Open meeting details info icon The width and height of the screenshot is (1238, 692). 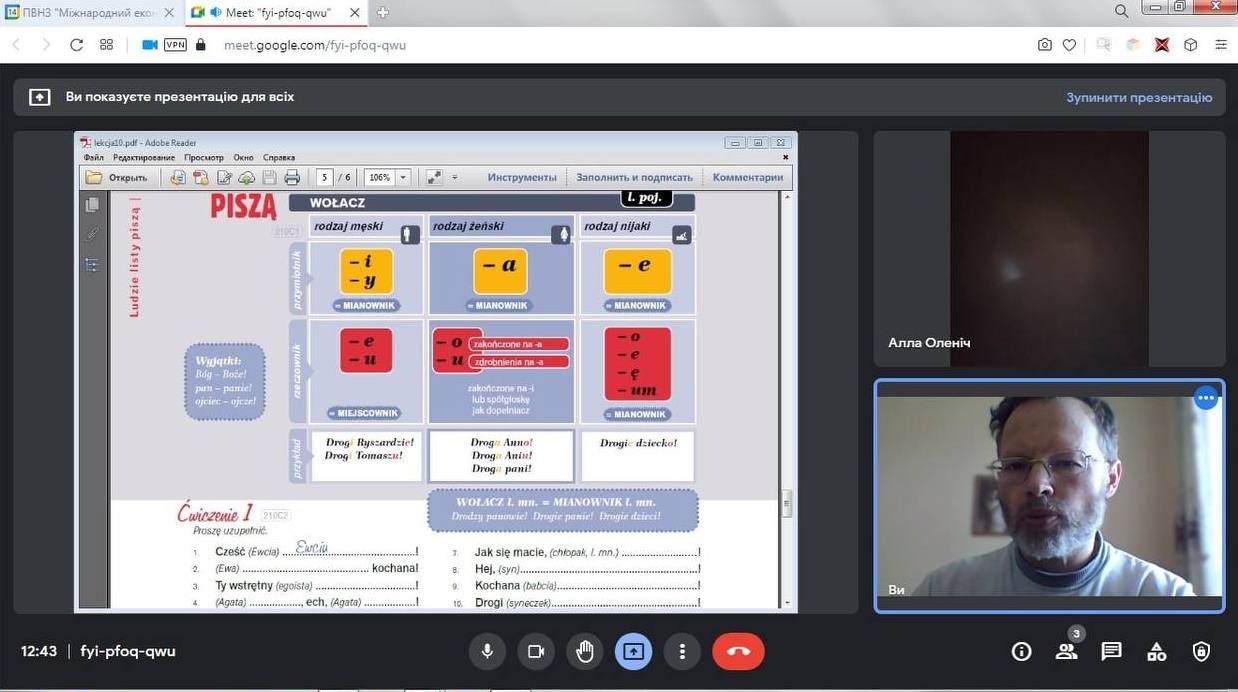[x=1021, y=651]
